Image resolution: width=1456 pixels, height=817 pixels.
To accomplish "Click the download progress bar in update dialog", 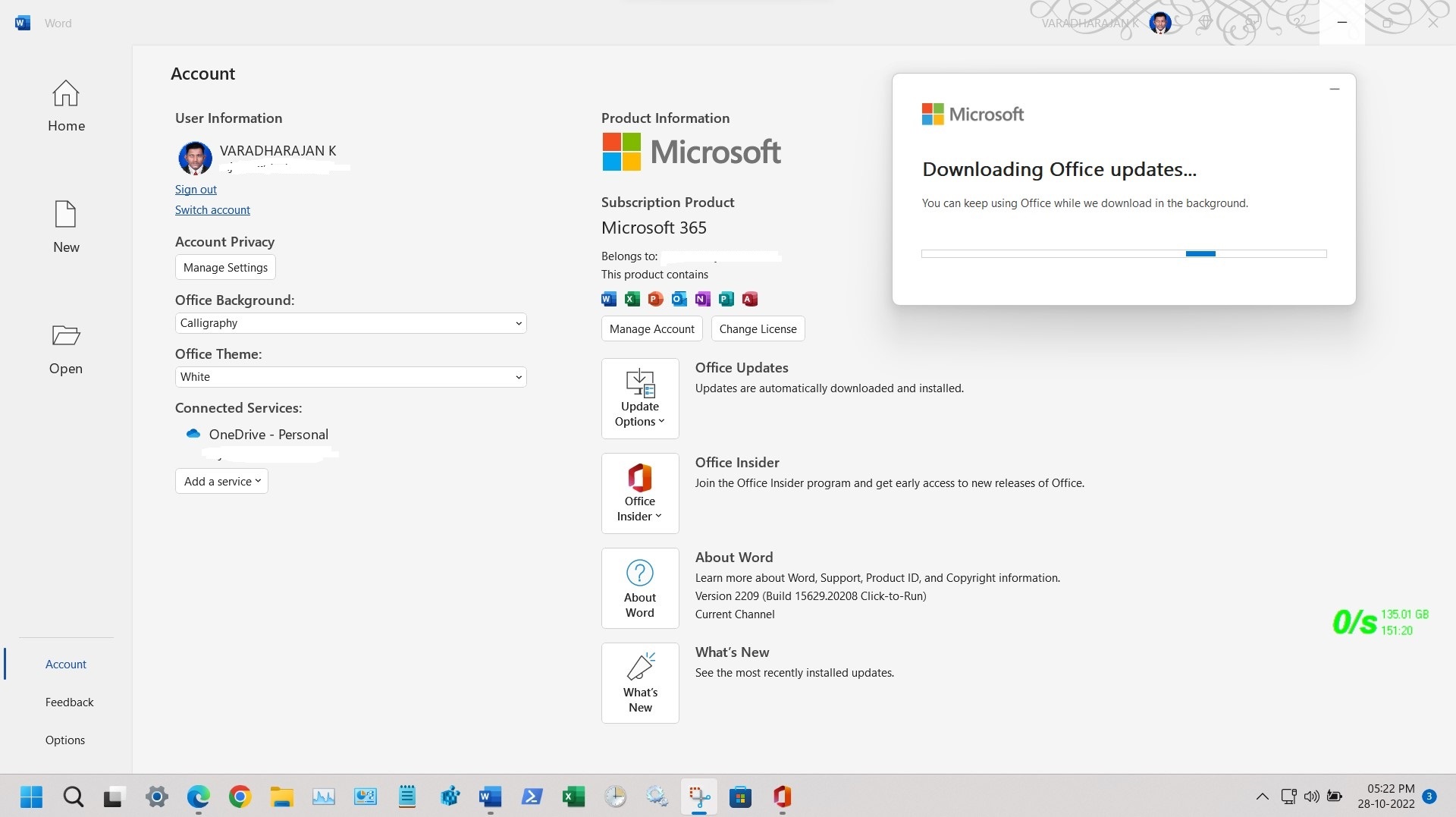I will [x=1124, y=253].
